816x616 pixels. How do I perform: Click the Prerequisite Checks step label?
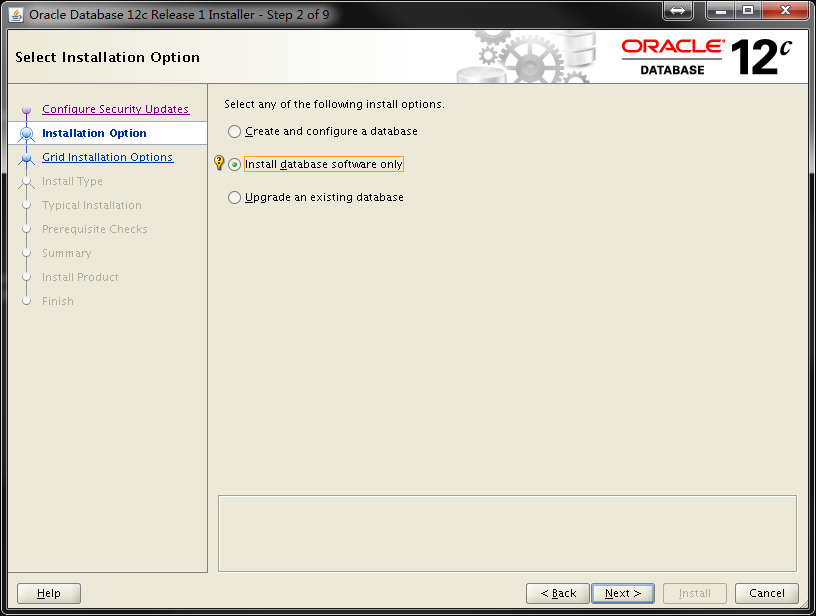95,229
